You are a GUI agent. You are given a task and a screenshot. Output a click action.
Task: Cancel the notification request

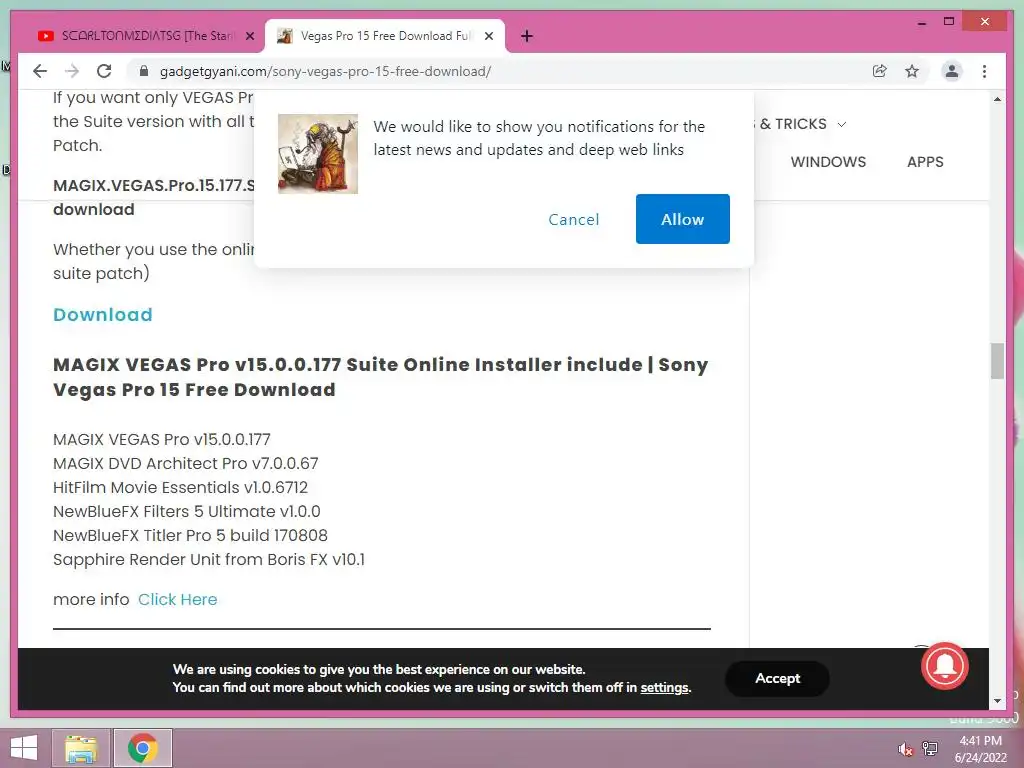pos(573,219)
